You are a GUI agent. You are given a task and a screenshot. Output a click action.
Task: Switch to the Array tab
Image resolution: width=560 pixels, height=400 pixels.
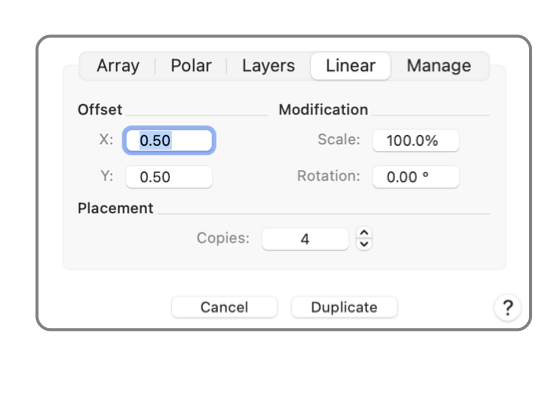(118, 66)
